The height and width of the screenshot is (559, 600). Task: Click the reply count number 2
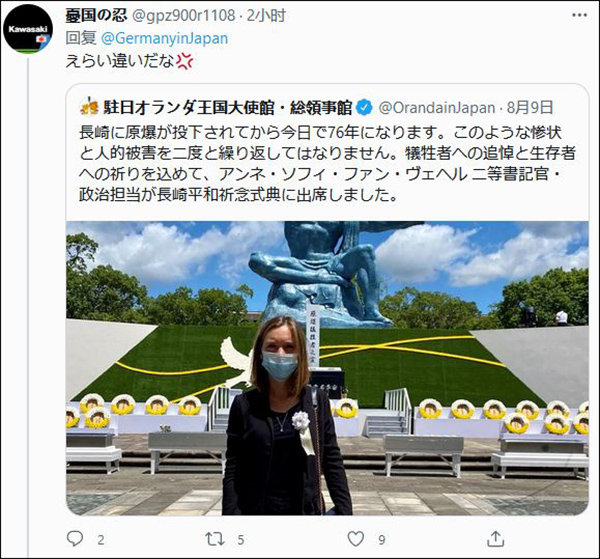tap(101, 540)
